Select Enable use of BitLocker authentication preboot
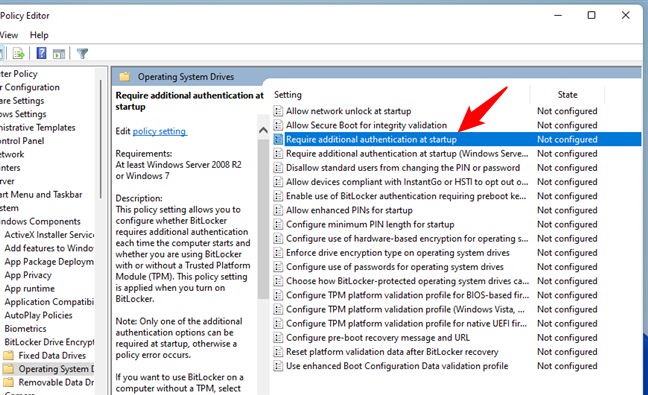The height and width of the screenshot is (395, 648). (x=406, y=196)
